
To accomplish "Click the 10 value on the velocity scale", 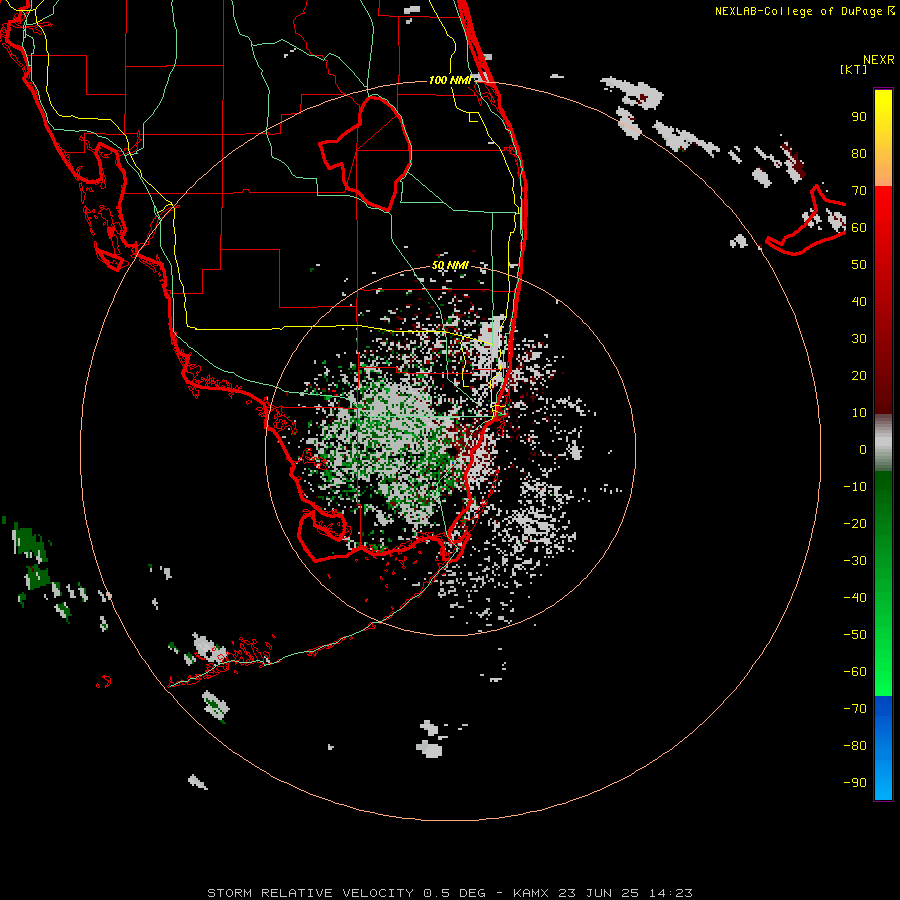I will coord(859,413).
